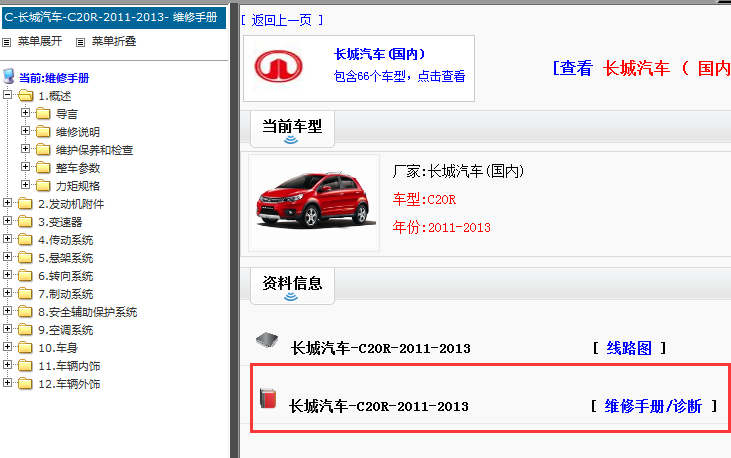Expand the 力矩规格 node

[x=25, y=185]
